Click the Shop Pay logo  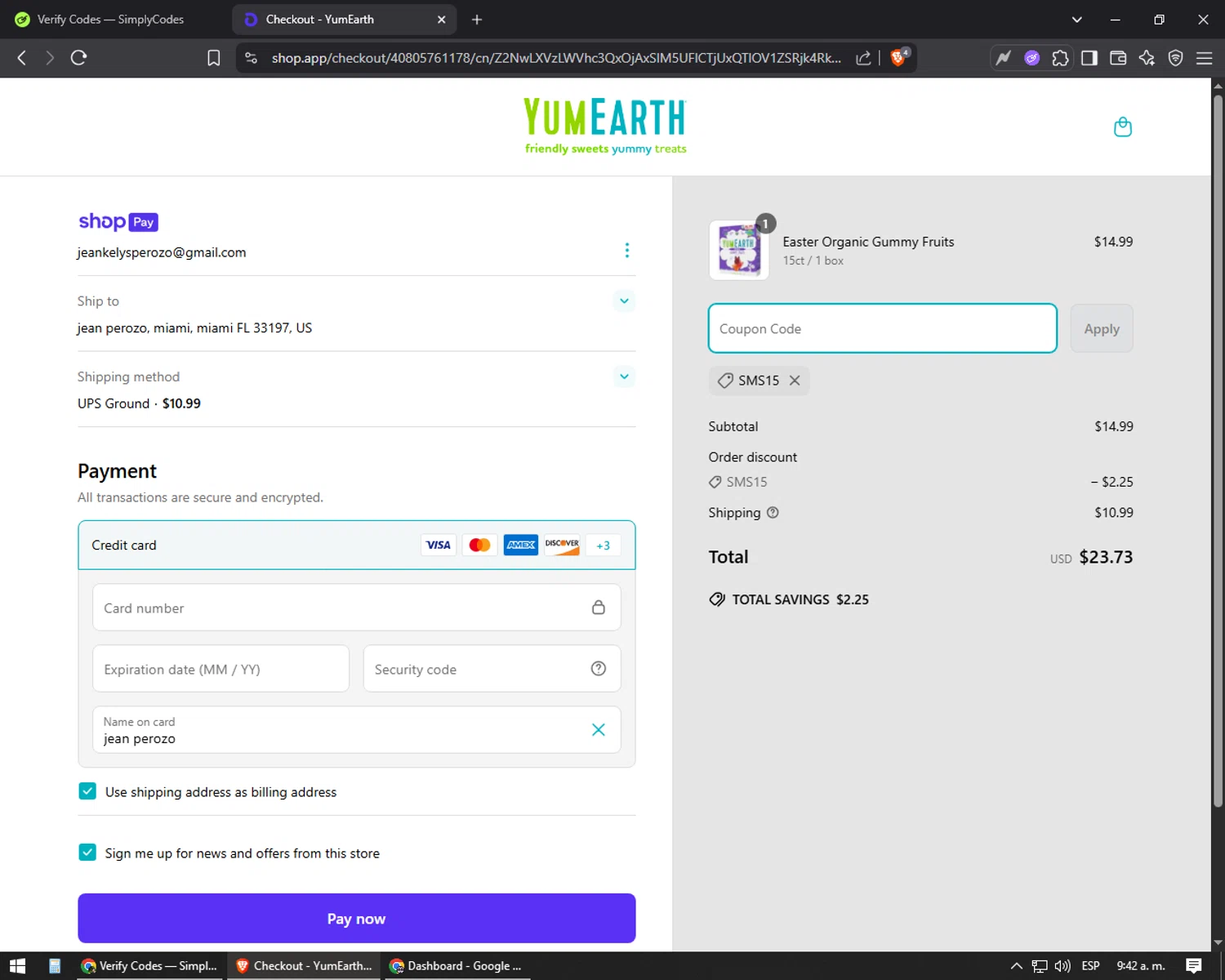[118, 221]
